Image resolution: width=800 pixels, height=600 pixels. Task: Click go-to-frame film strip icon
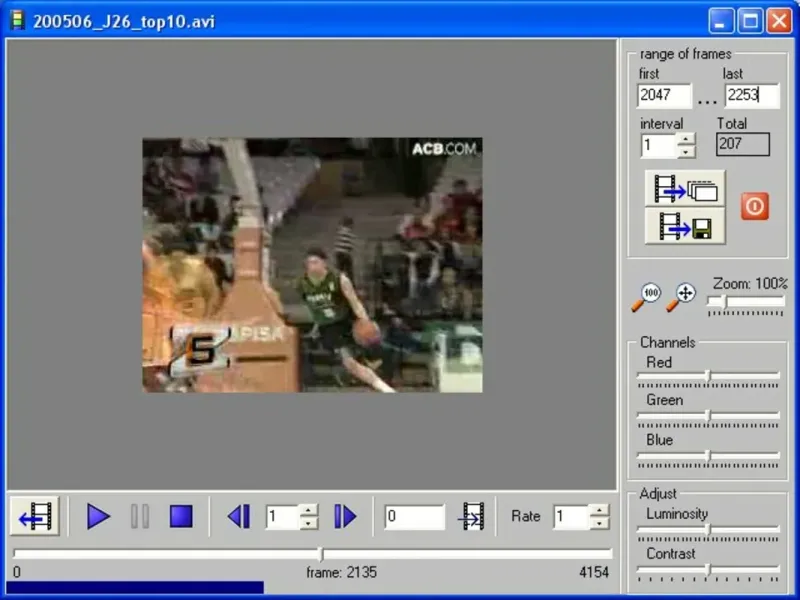tap(472, 517)
